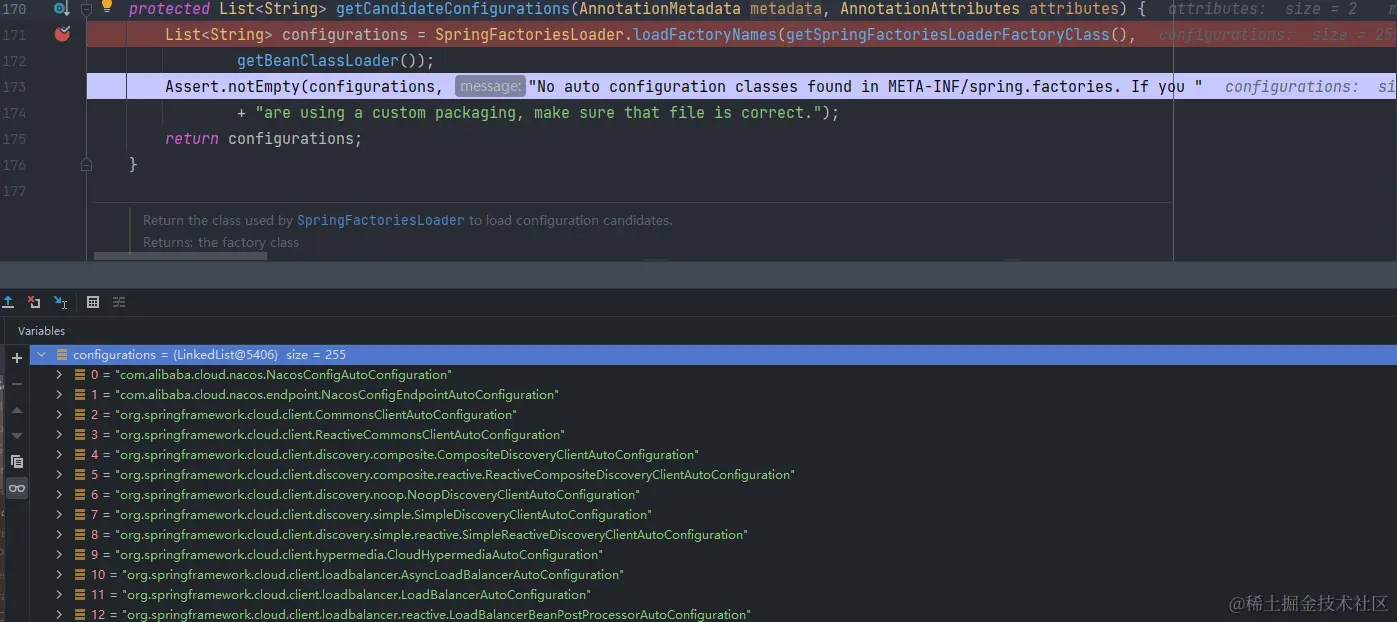Select row 12 LoadBalancerBeanPostProcessorAutoConfiguration
Image resolution: width=1397 pixels, height=622 pixels.
[x=713, y=615]
